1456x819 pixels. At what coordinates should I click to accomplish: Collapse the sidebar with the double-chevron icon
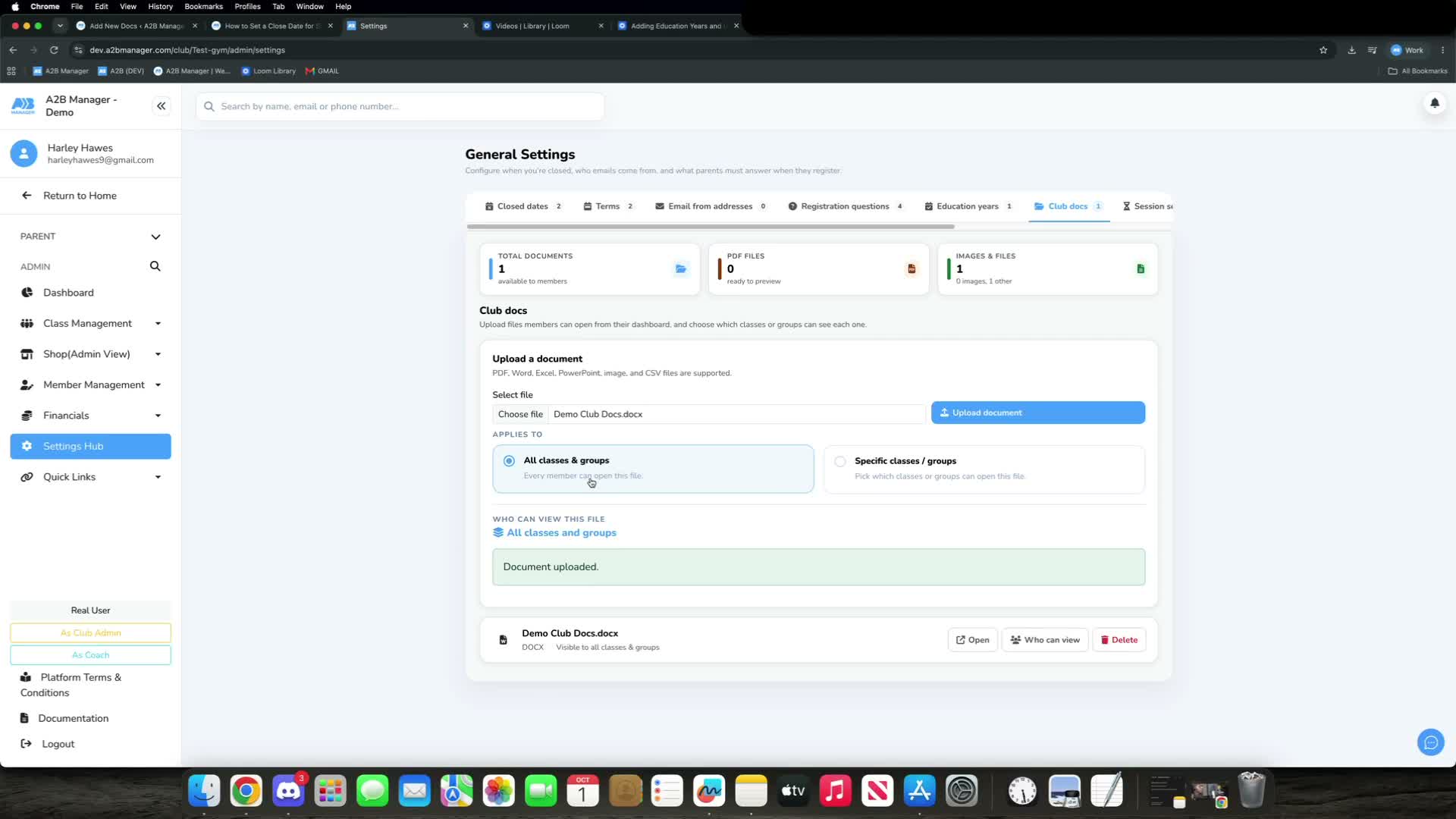coord(161,106)
